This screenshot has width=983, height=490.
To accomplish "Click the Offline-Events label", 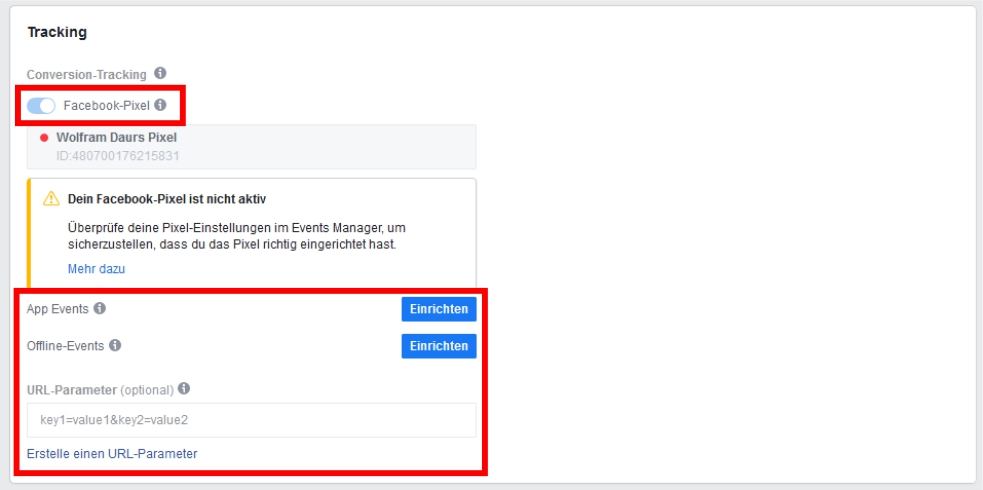I will (x=65, y=346).
